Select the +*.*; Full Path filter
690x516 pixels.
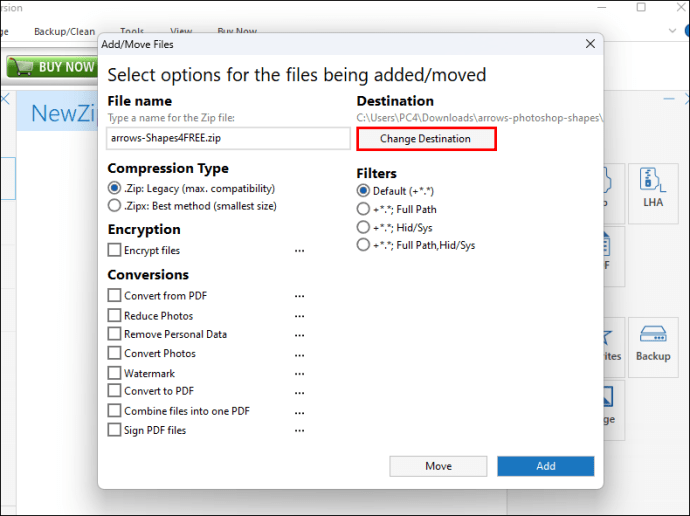click(363, 210)
